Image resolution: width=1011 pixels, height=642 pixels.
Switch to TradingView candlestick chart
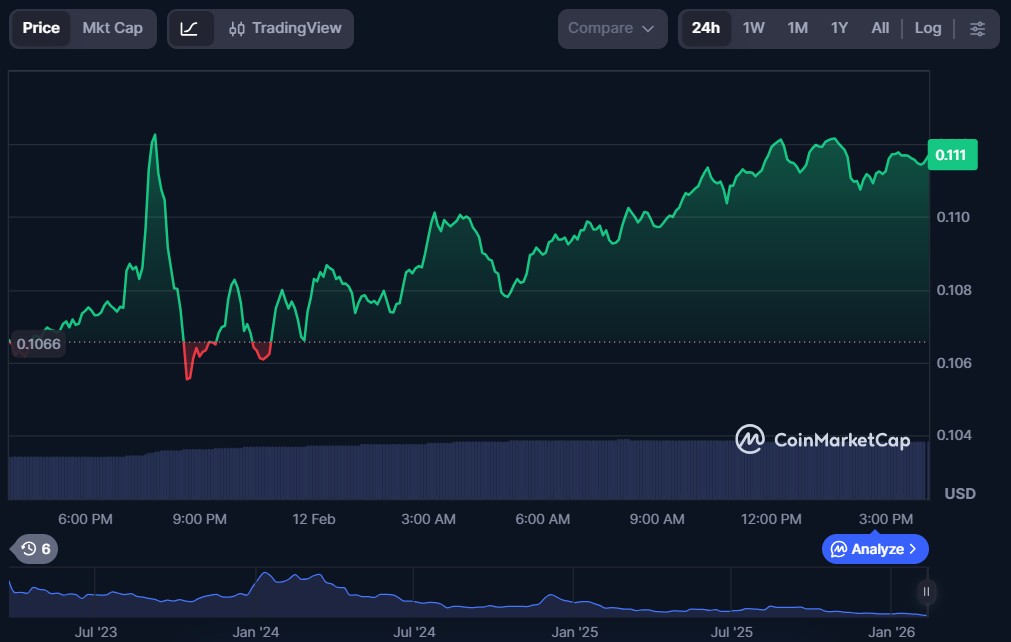[x=285, y=29]
